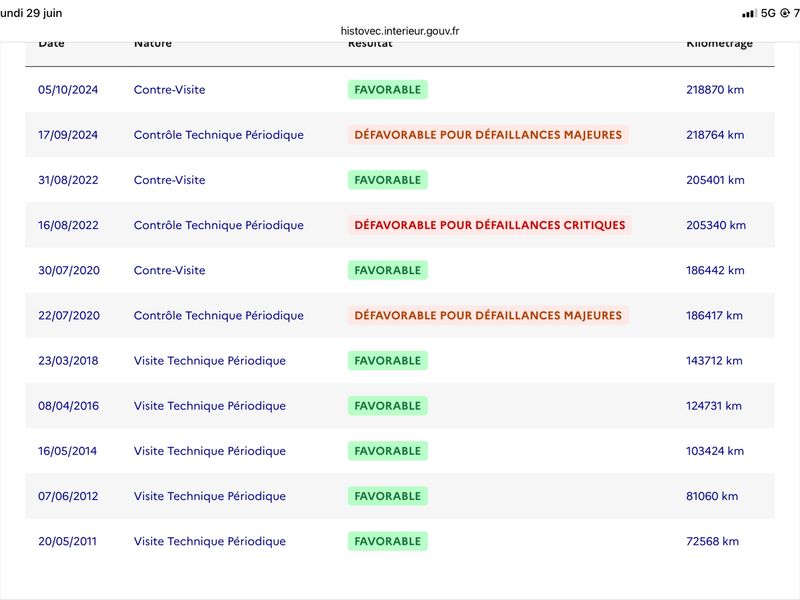This screenshot has height=600, width=800.
Task: Click DÉFAVORABLE POUR DÉFAILLANCES MAJEURES badge for 17/09/2024
Action: pyautogui.click(x=488, y=135)
